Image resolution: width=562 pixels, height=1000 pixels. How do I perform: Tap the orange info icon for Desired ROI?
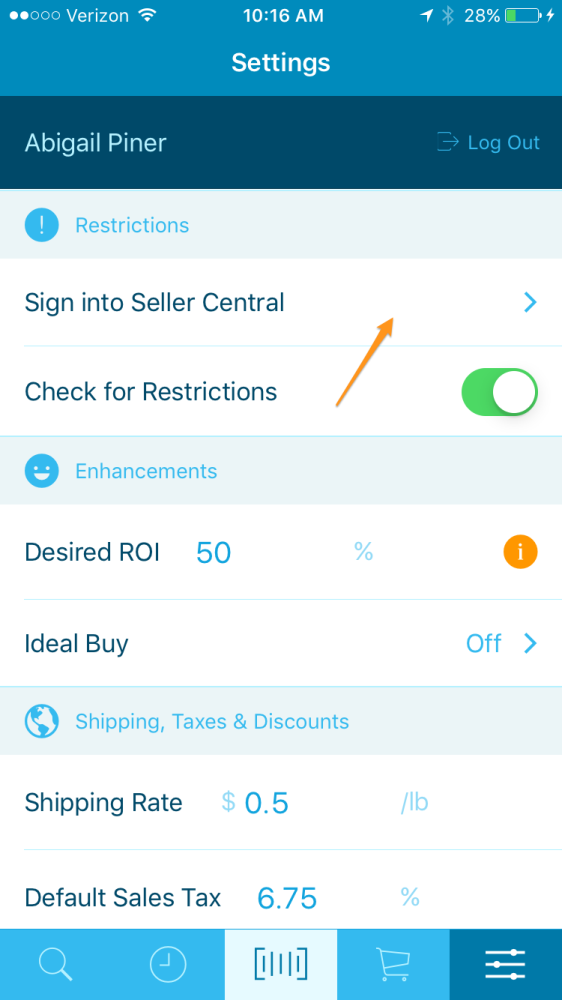coord(521,552)
